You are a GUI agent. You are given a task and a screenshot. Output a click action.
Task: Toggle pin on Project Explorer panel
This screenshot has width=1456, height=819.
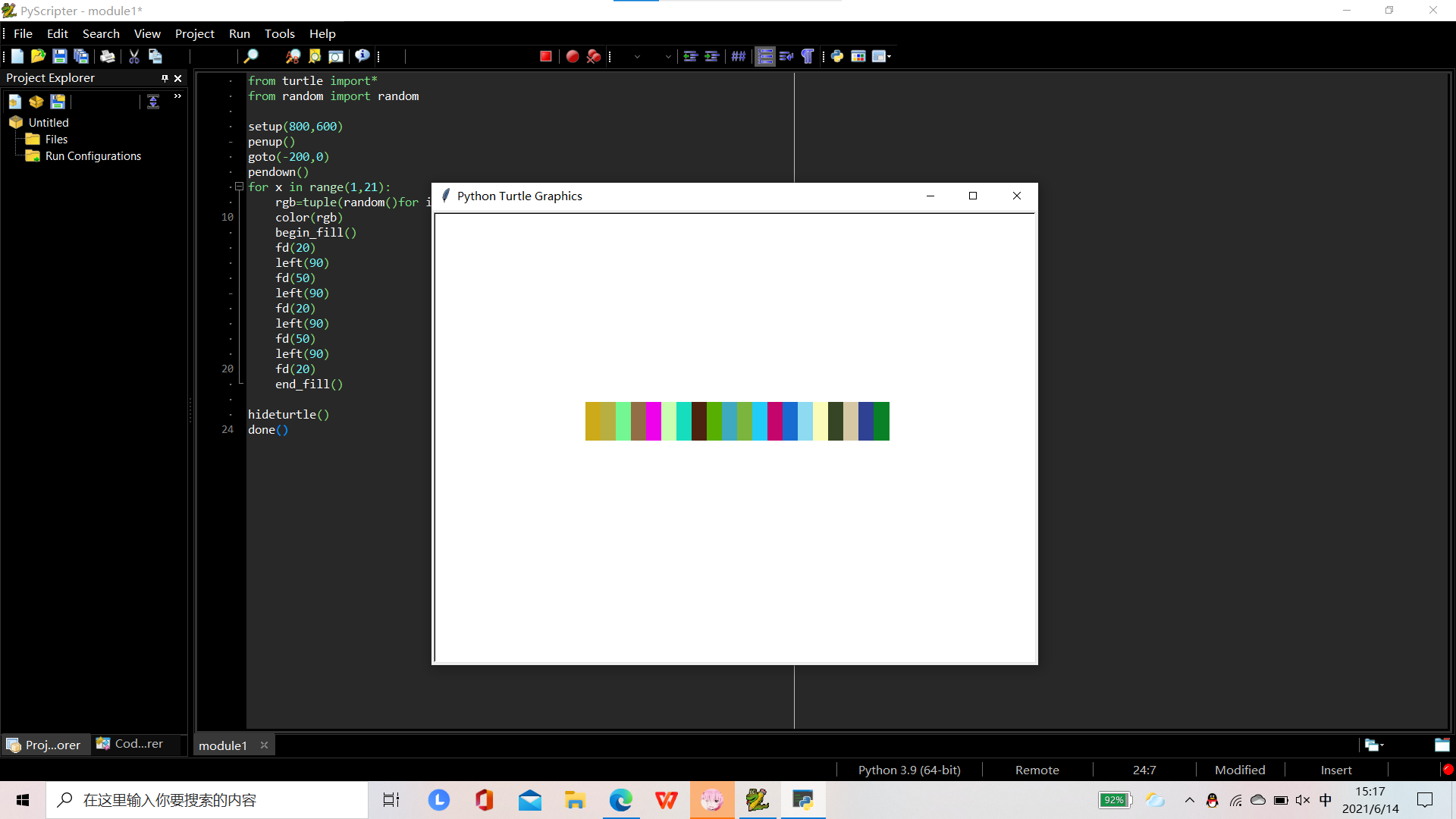[x=165, y=78]
